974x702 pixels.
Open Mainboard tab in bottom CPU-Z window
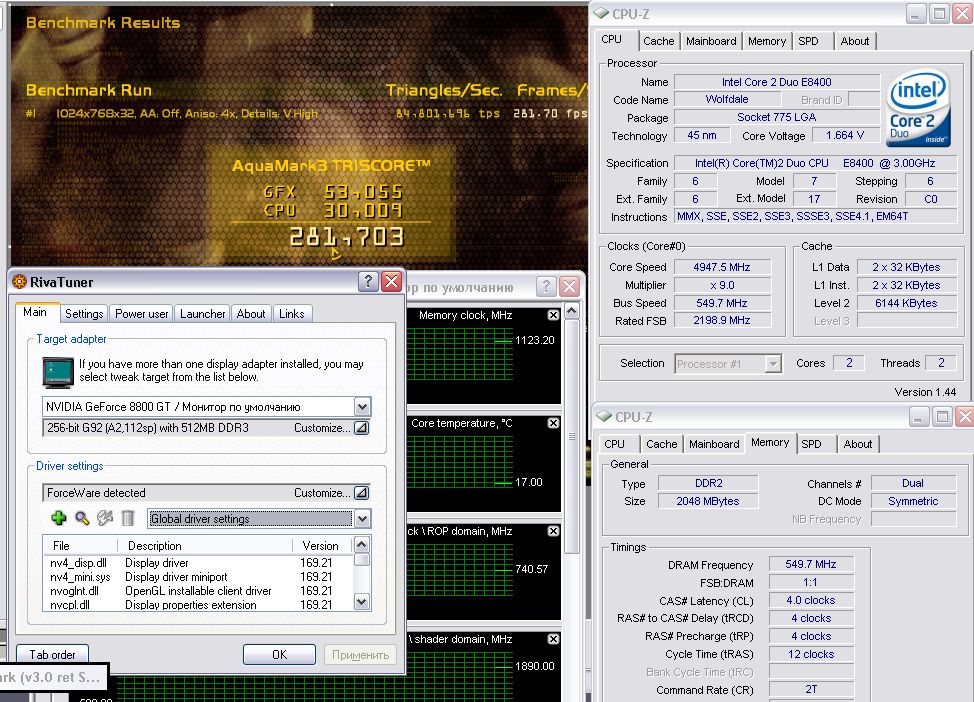point(714,444)
